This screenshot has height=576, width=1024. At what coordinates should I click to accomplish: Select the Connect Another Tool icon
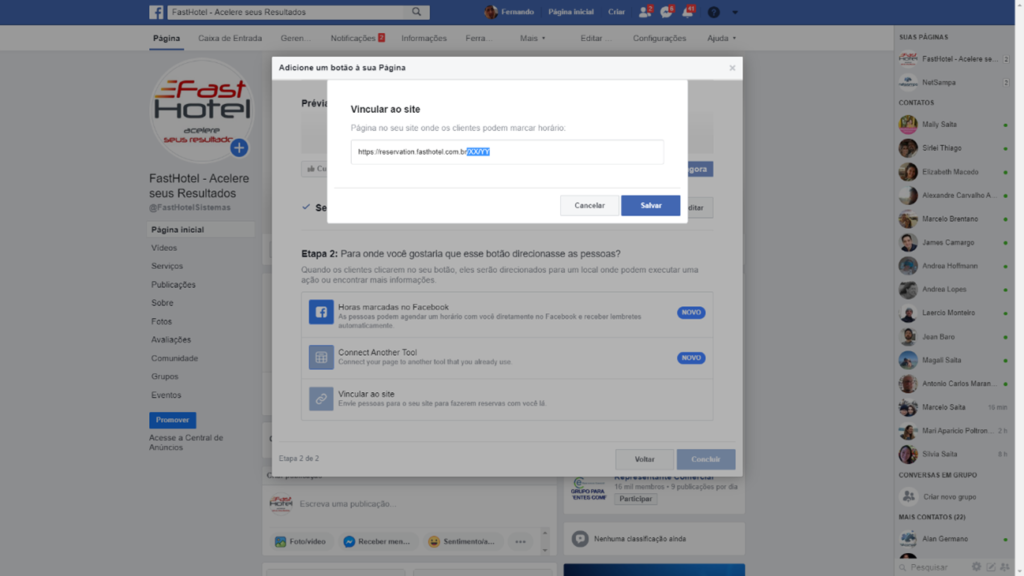(x=321, y=357)
